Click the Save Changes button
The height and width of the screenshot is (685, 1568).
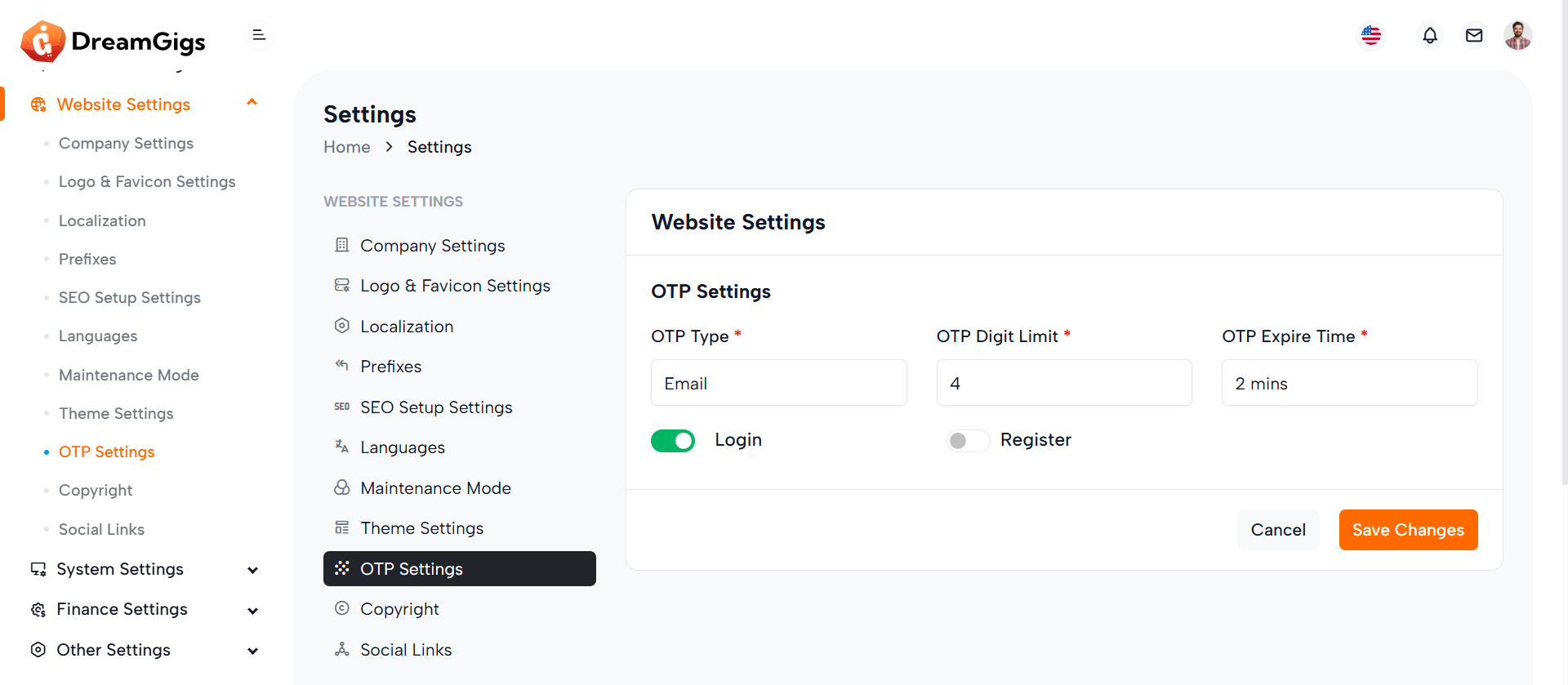(x=1408, y=530)
